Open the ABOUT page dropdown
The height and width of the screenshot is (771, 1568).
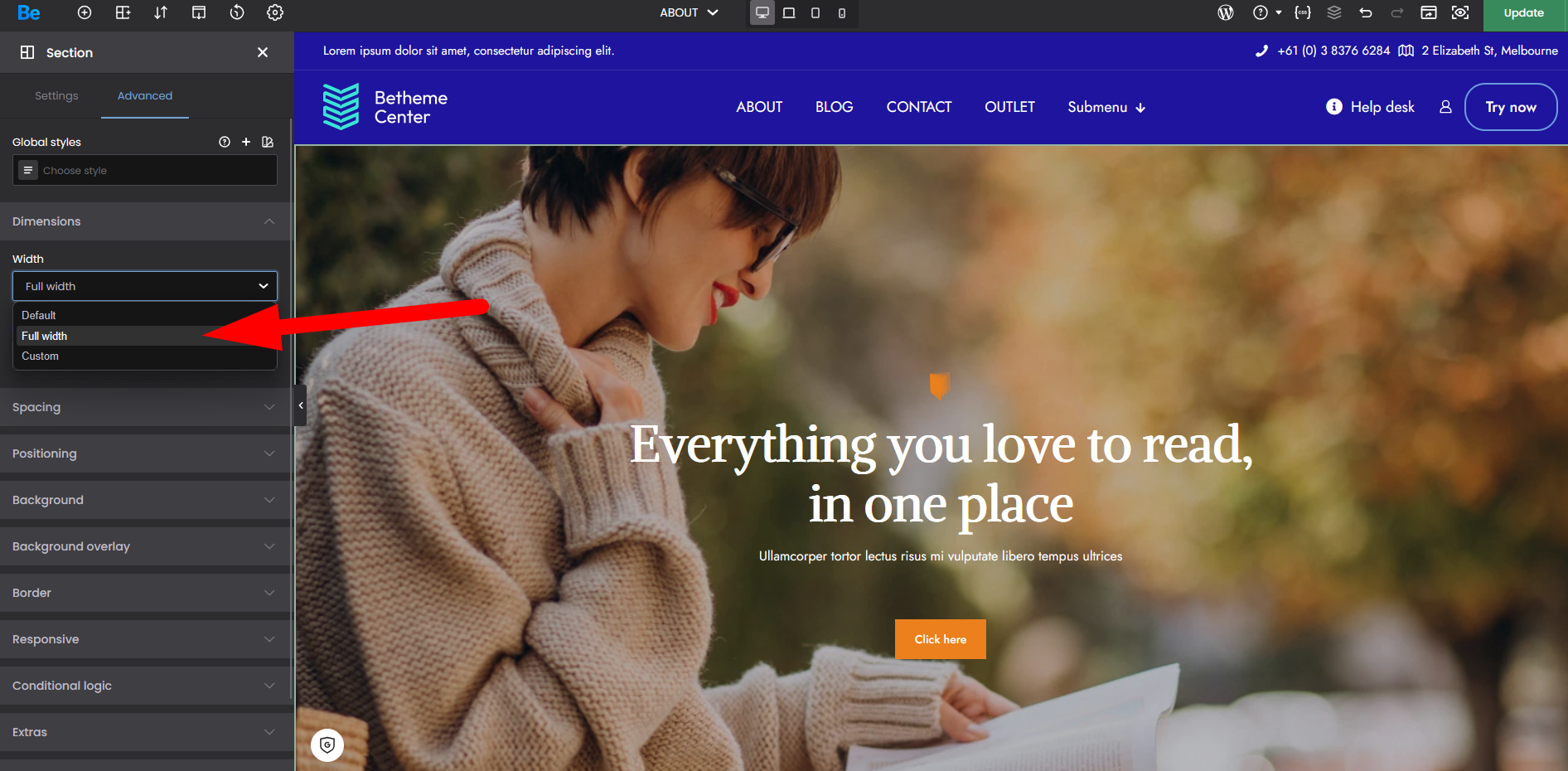point(689,12)
